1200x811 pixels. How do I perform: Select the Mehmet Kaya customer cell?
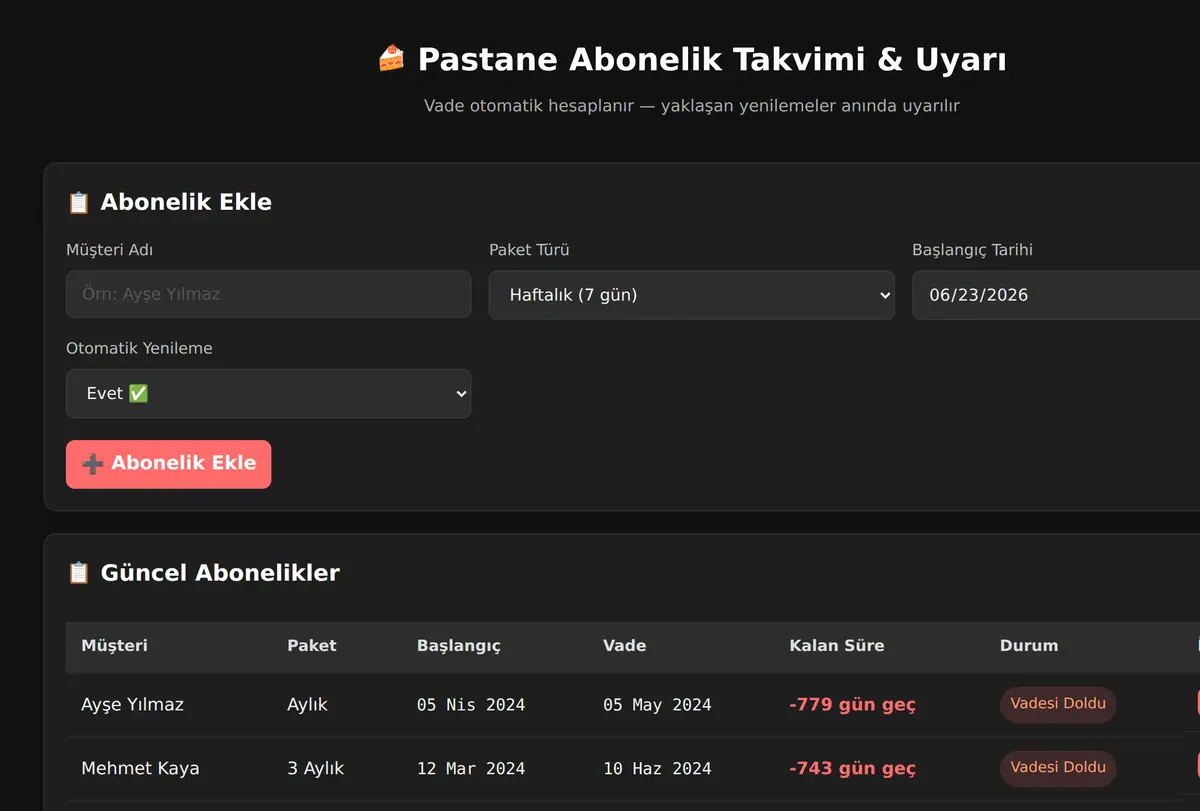(140, 769)
